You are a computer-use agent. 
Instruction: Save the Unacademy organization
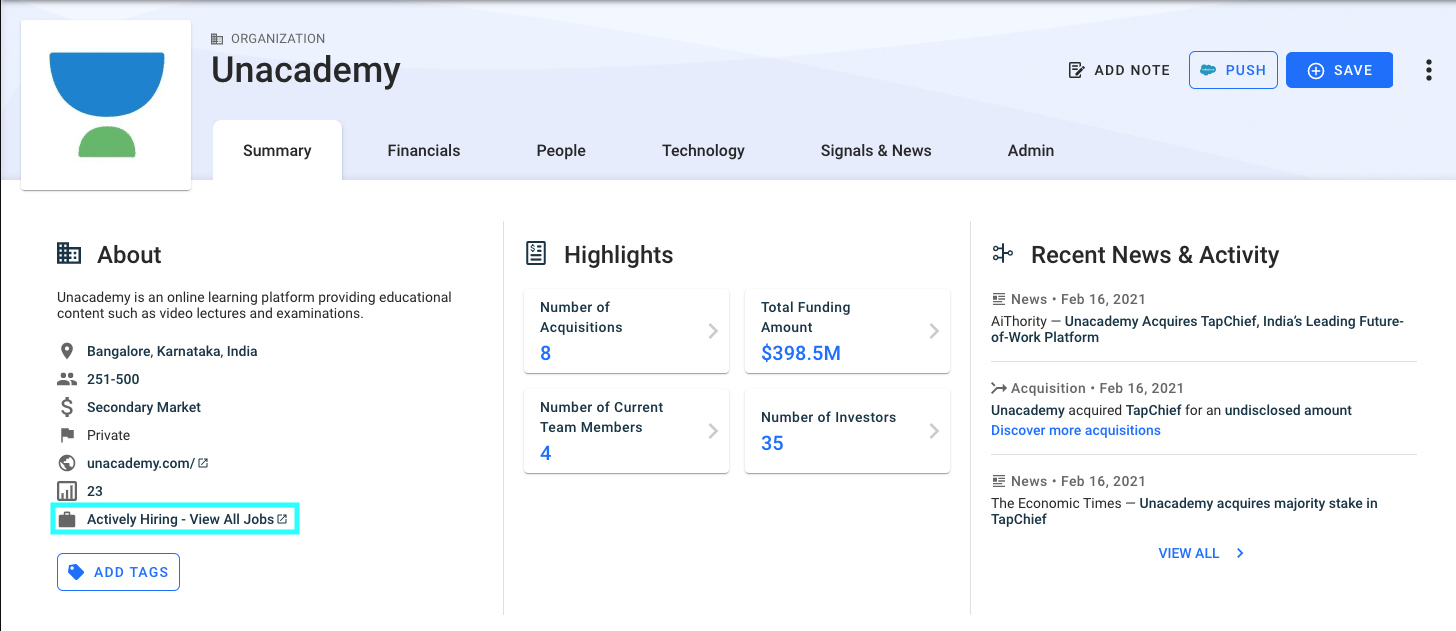click(1339, 70)
